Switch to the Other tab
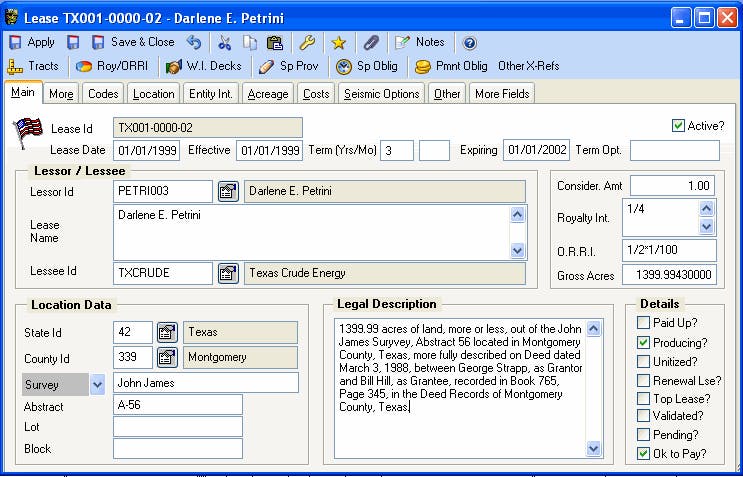This screenshot has height=477, width=743. (447, 93)
